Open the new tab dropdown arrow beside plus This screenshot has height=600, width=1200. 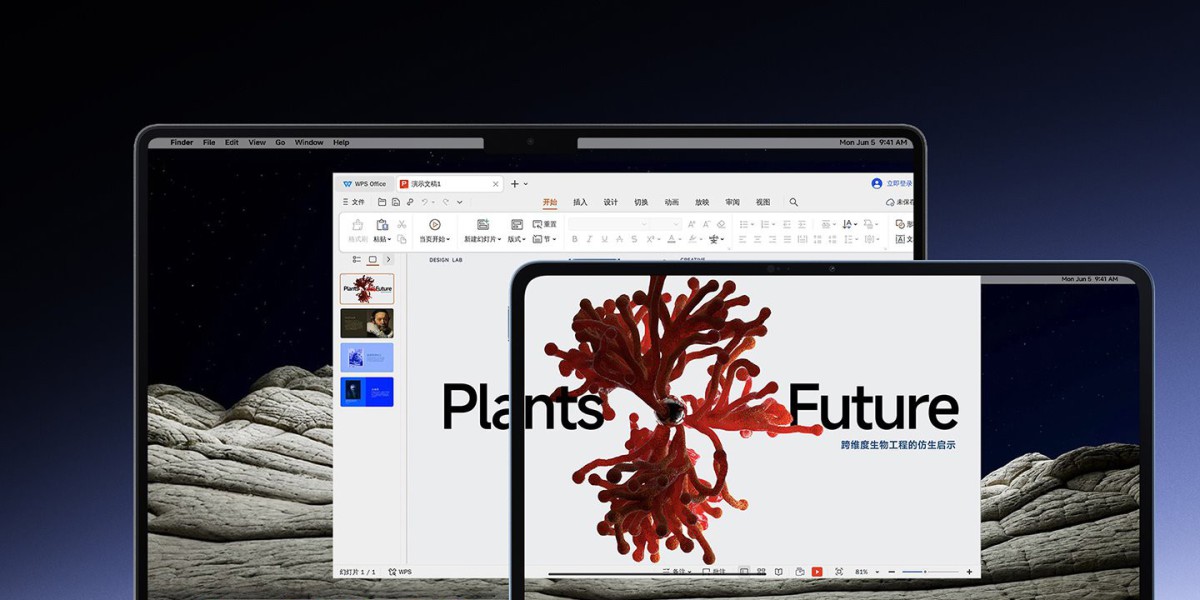[526, 184]
